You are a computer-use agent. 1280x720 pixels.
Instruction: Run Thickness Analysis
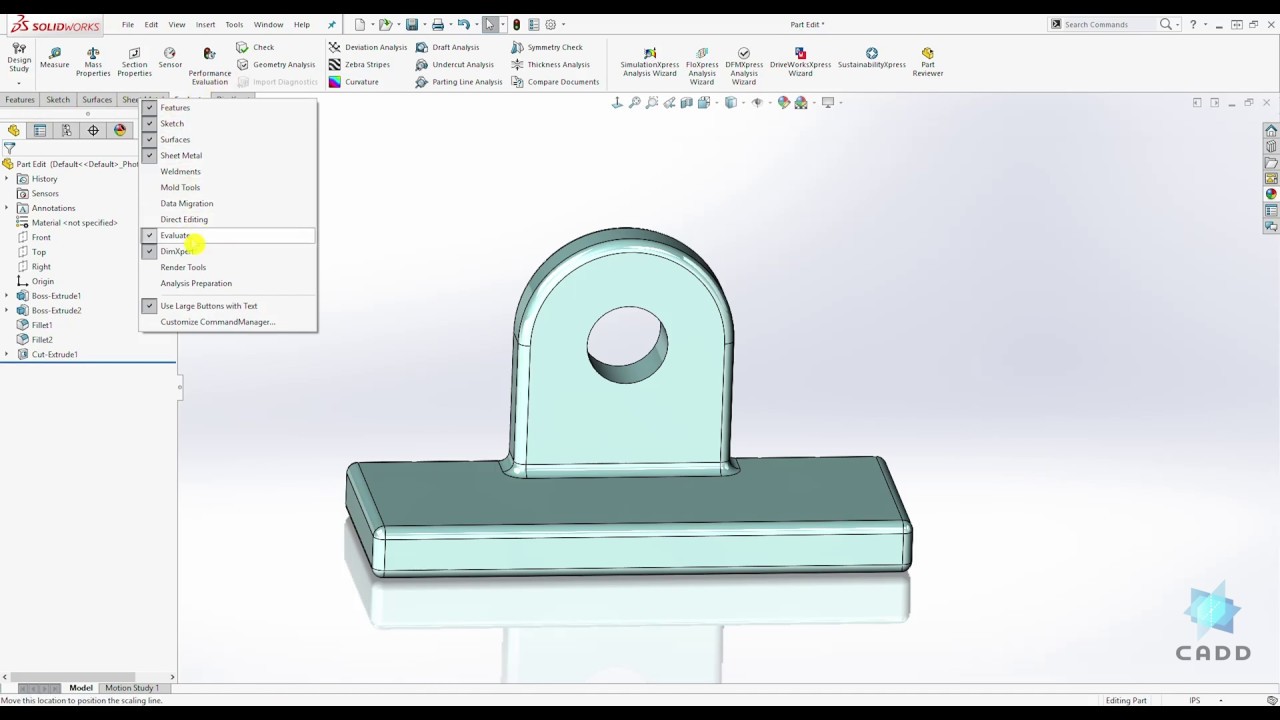(550, 64)
